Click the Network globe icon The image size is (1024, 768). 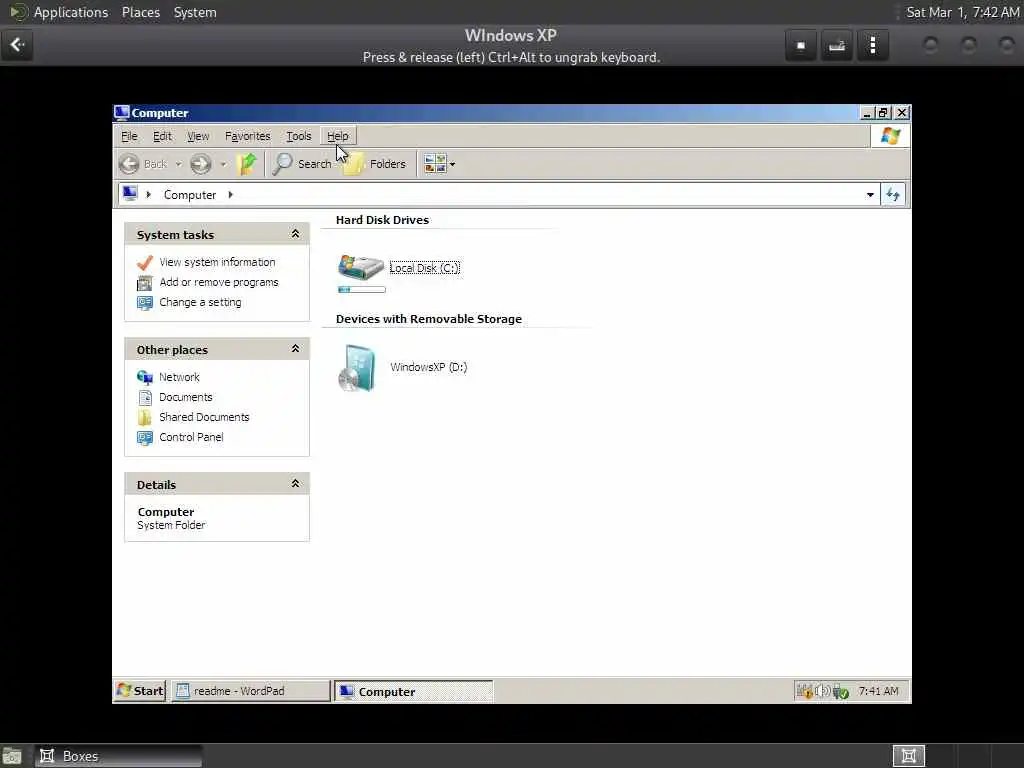pyautogui.click(x=144, y=377)
